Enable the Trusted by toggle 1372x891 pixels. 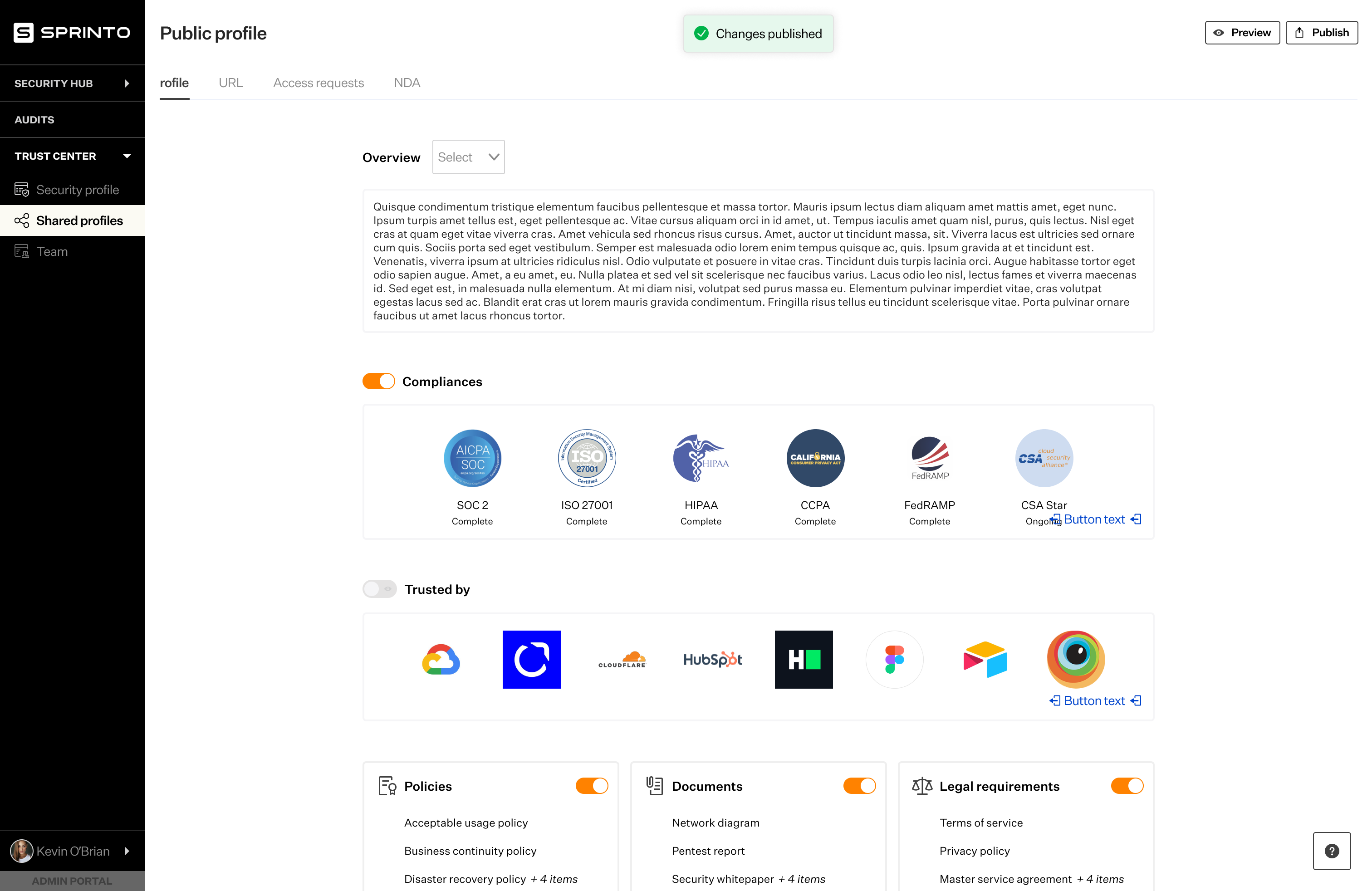click(x=379, y=589)
